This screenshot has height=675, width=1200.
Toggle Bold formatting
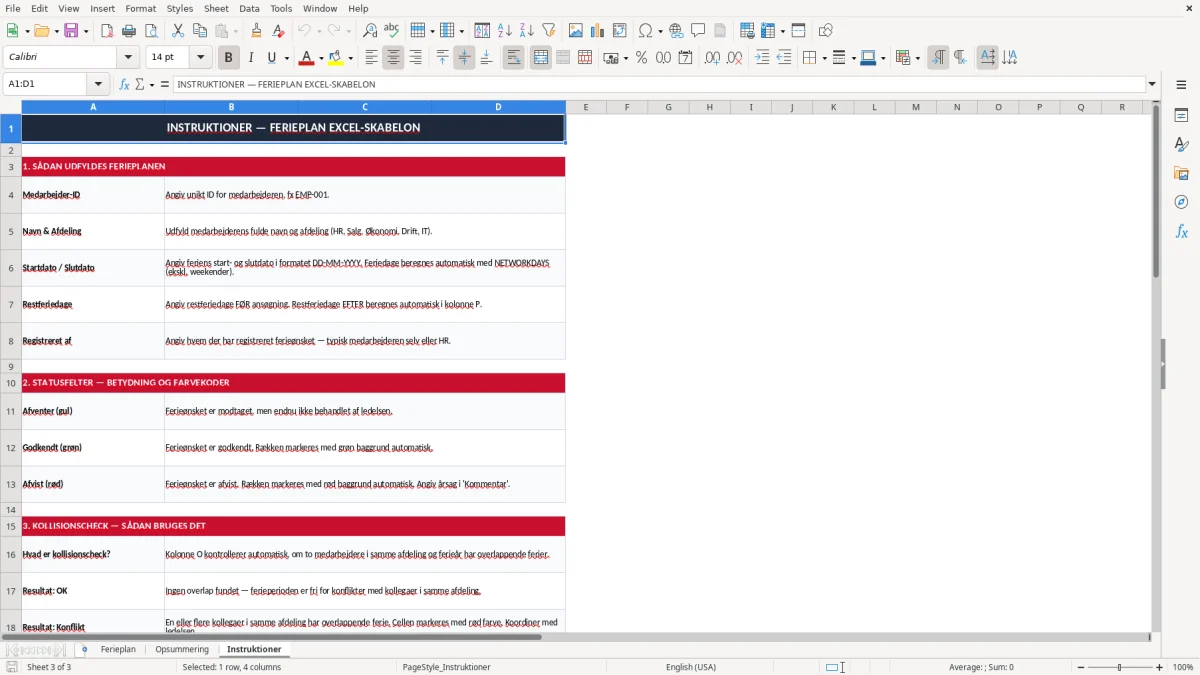(x=229, y=58)
